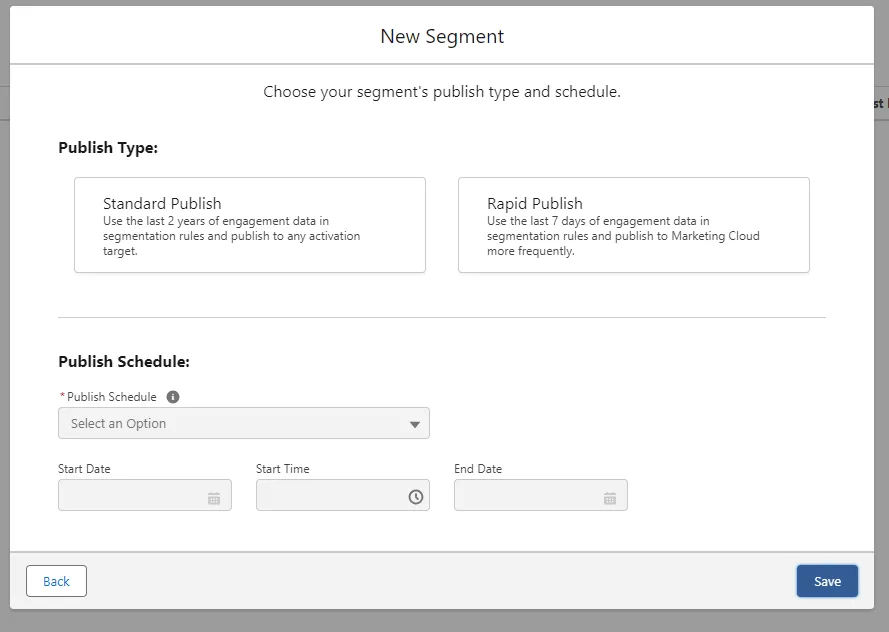The width and height of the screenshot is (889, 632).
Task: Click the Start Time field label
Action: [x=283, y=469]
